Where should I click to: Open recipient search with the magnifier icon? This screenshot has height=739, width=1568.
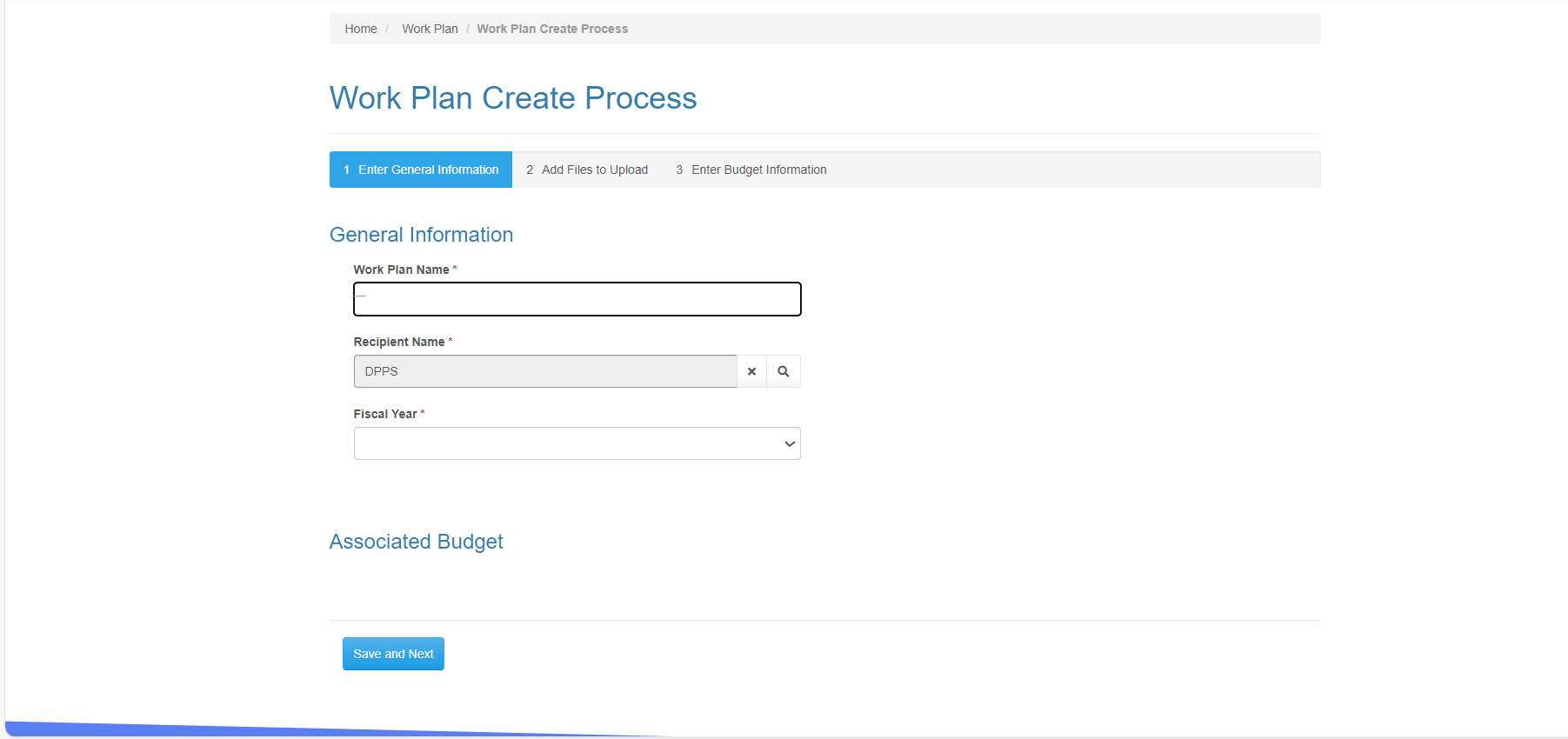click(x=784, y=371)
